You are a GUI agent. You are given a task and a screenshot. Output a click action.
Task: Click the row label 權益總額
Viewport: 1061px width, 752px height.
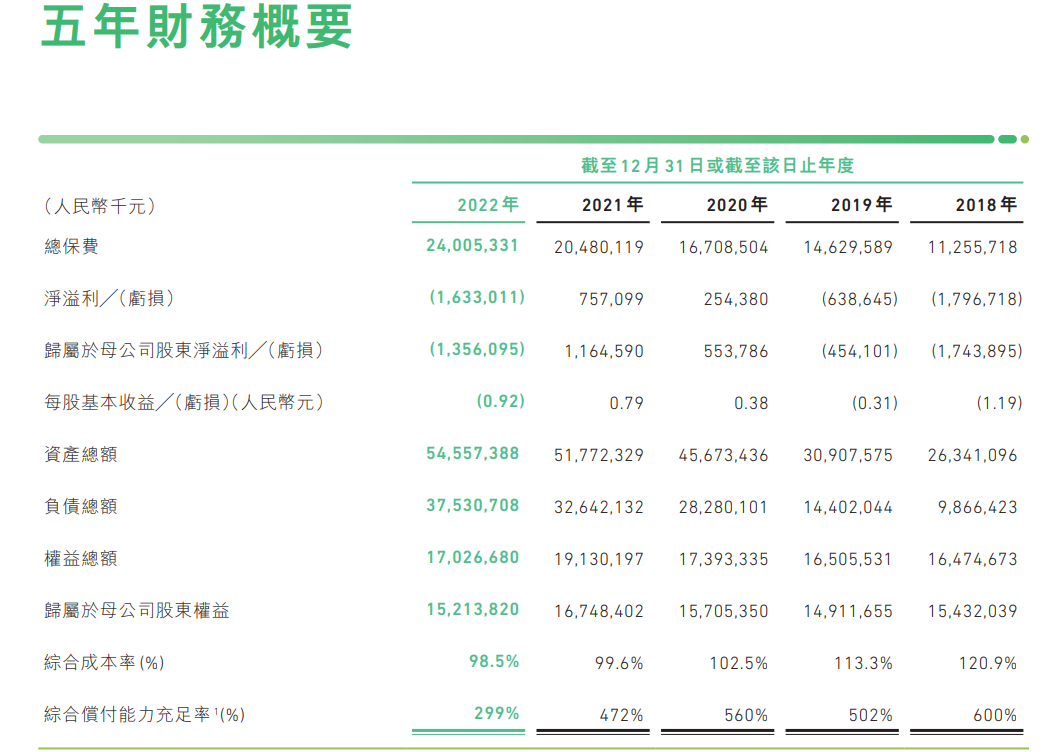(x=81, y=558)
